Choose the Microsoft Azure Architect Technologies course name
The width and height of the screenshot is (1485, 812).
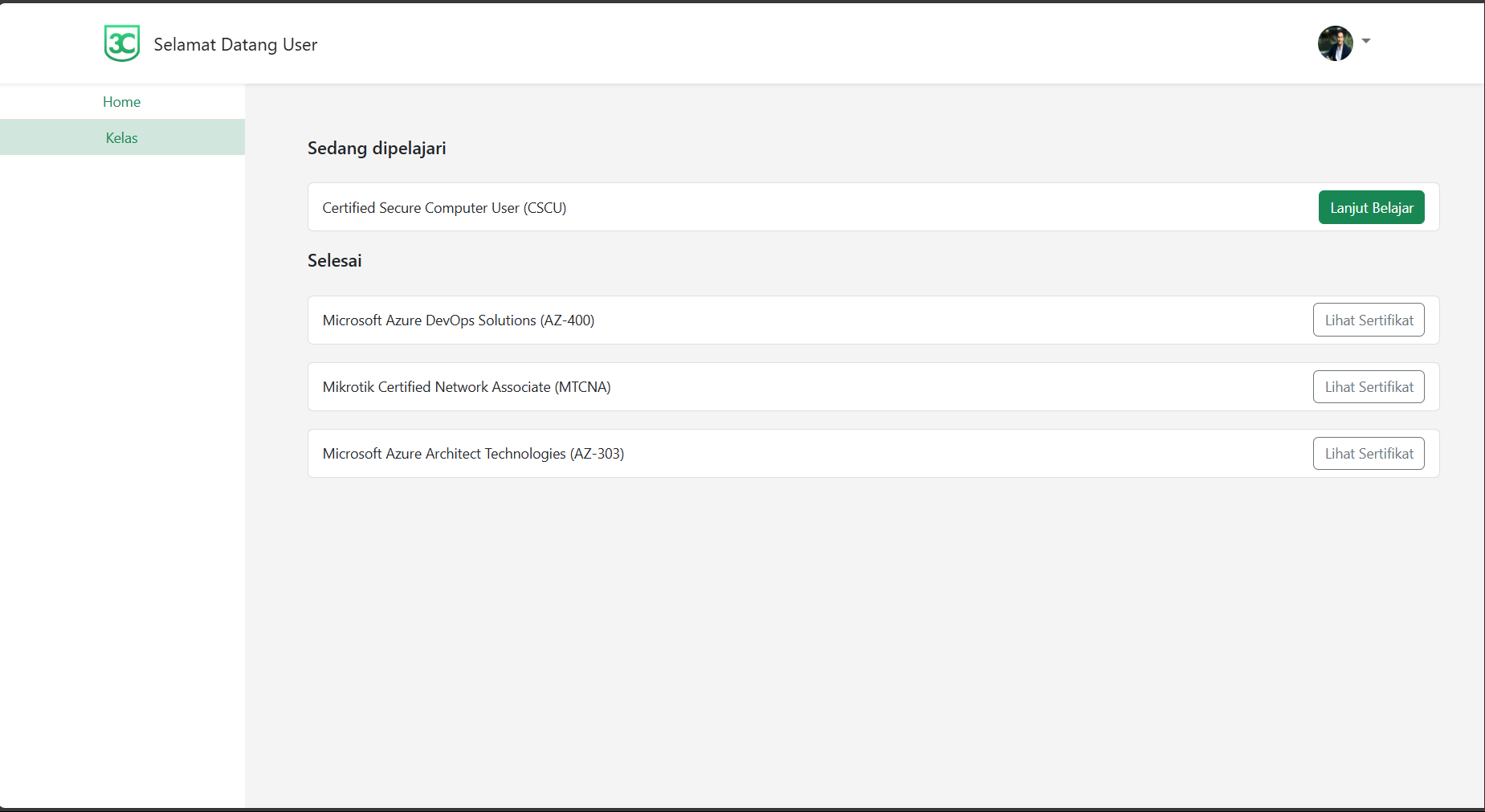tap(473, 453)
